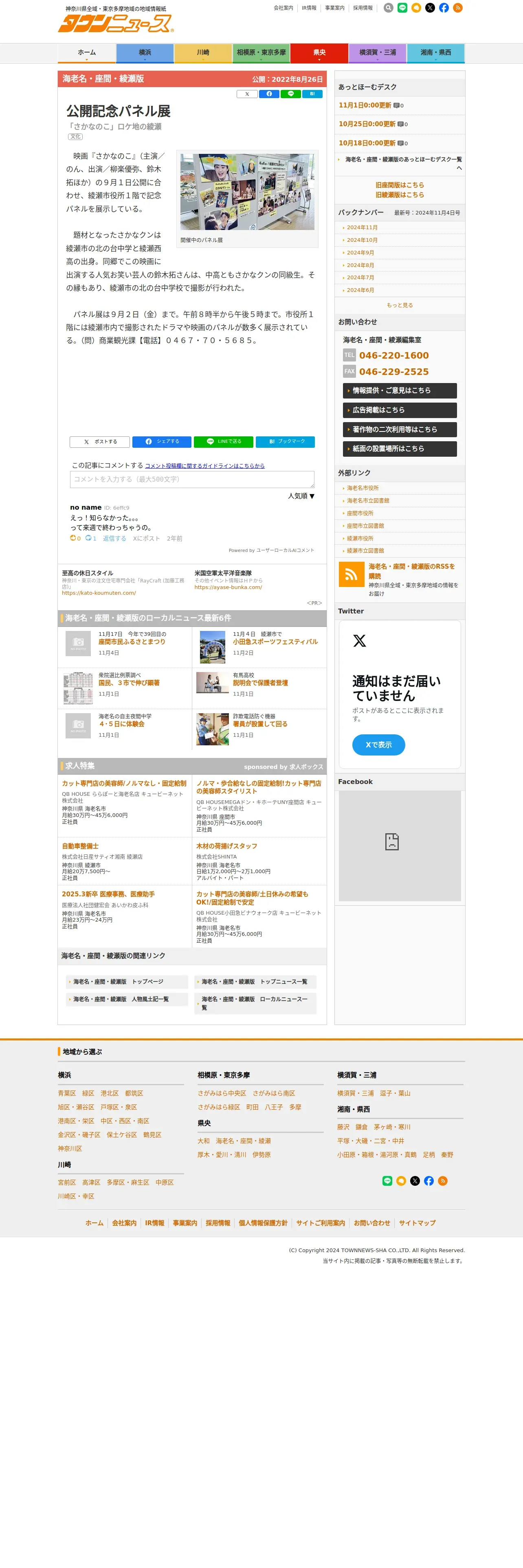Click the X logo in Twitter widget
523x1568 pixels.
pyautogui.click(x=360, y=641)
